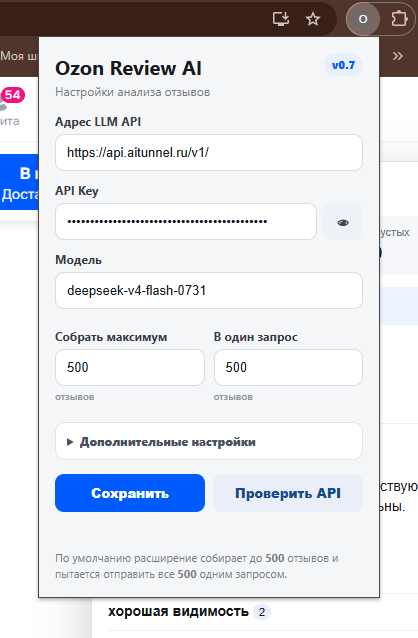
Task: Click the pink 54 notification badge
Action: point(13,95)
